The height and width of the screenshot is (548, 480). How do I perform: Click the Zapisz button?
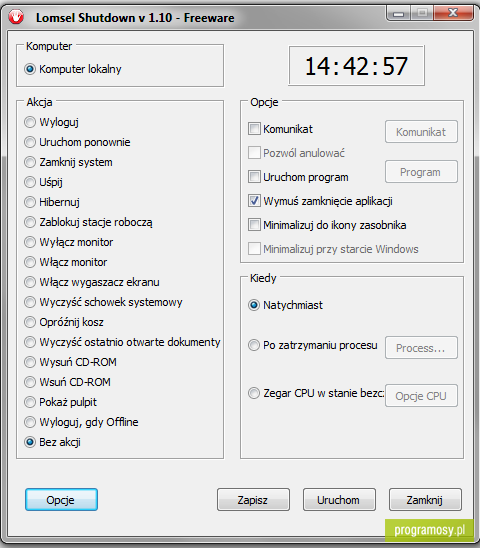[x=253, y=500]
